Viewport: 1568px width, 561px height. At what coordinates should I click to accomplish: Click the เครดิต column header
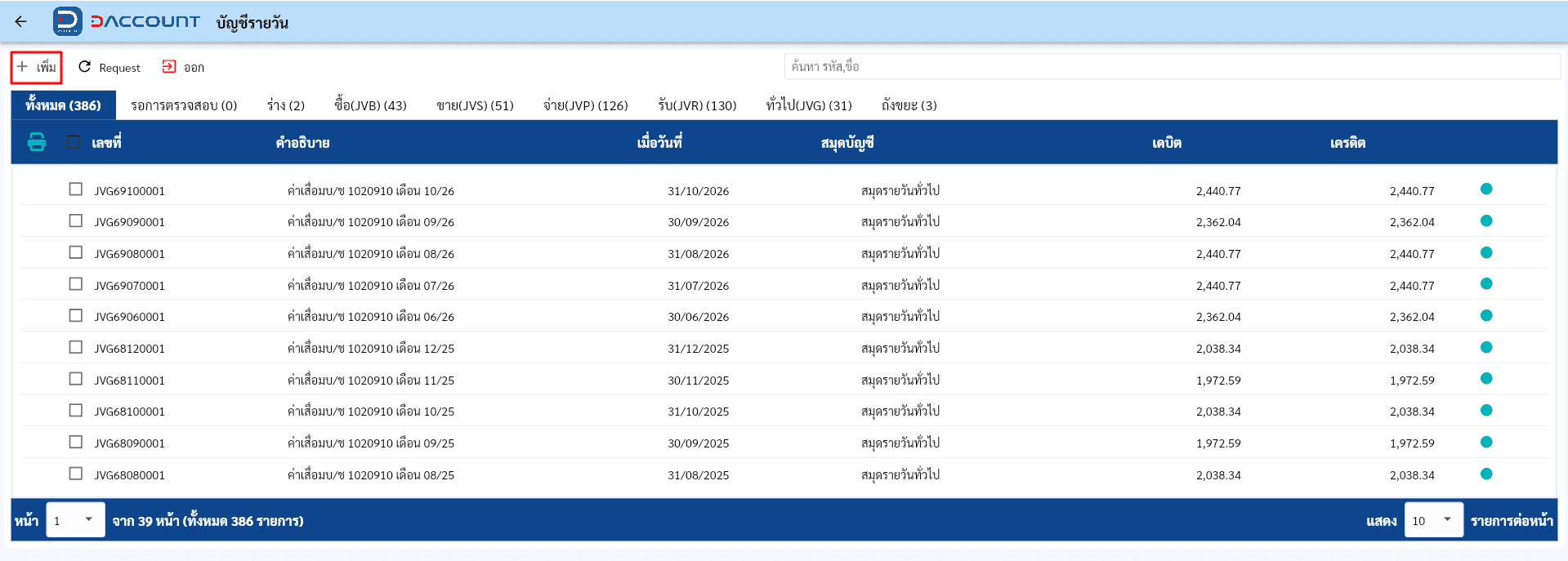point(1347,143)
